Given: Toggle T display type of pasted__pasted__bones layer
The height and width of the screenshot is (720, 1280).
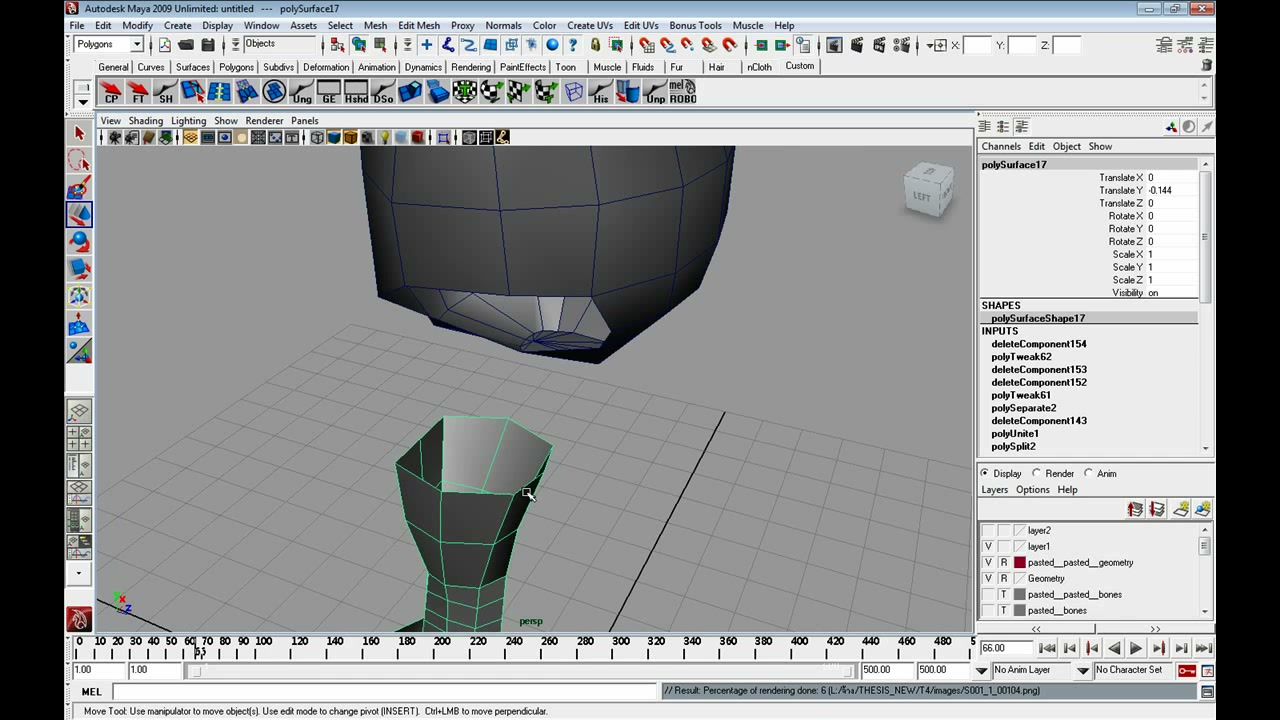Looking at the screenshot, I should pos(1004,595).
